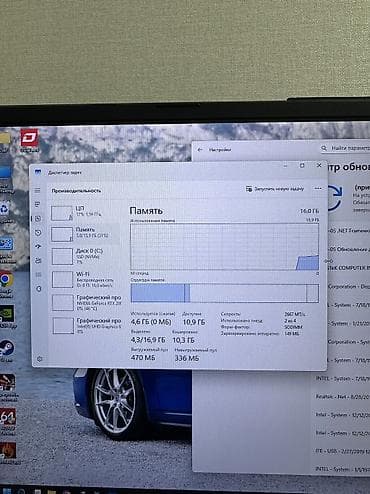
Task: Click 'Realtek - Net' update entry in Settings
Action: click(x=343, y=397)
